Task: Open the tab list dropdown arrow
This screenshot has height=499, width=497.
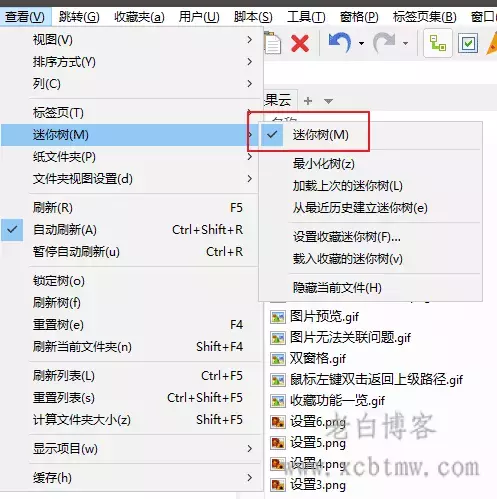Action: point(328,101)
